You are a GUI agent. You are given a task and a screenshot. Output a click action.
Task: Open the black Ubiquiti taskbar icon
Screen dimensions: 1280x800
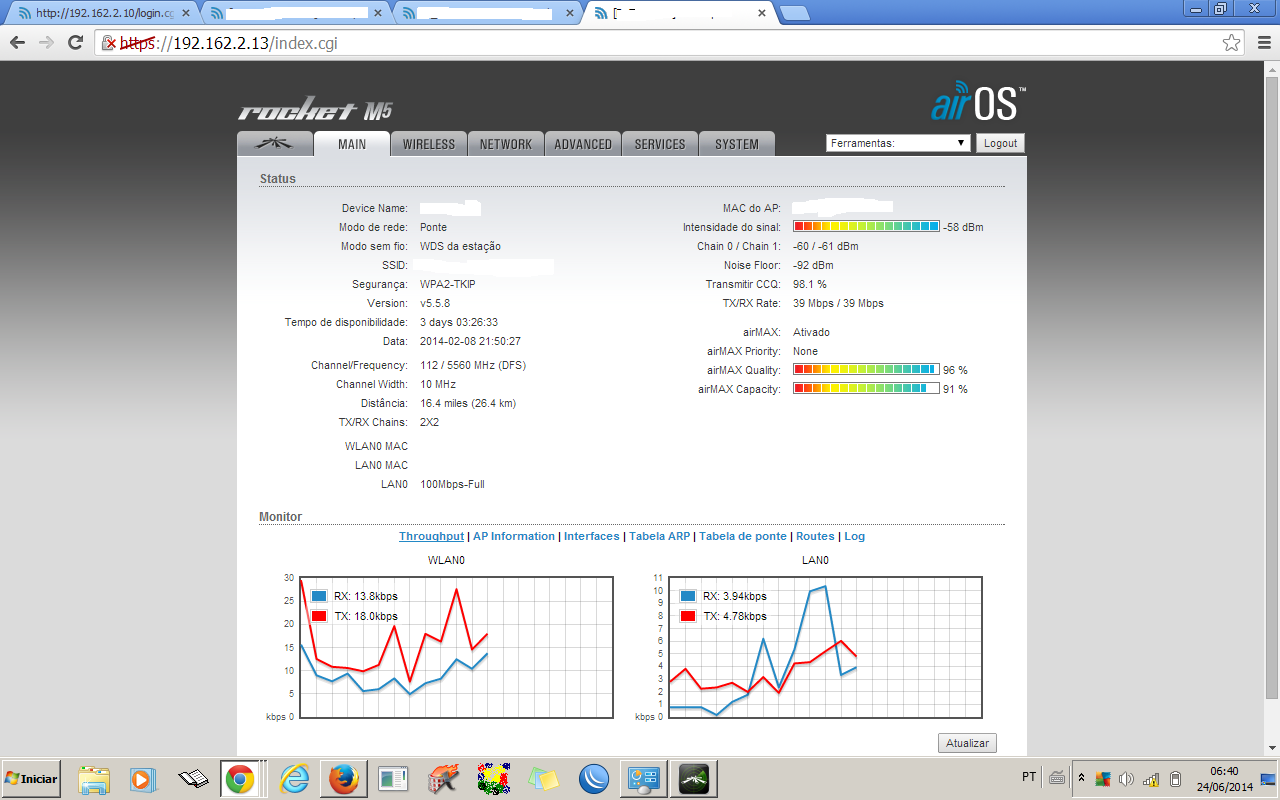click(693, 778)
